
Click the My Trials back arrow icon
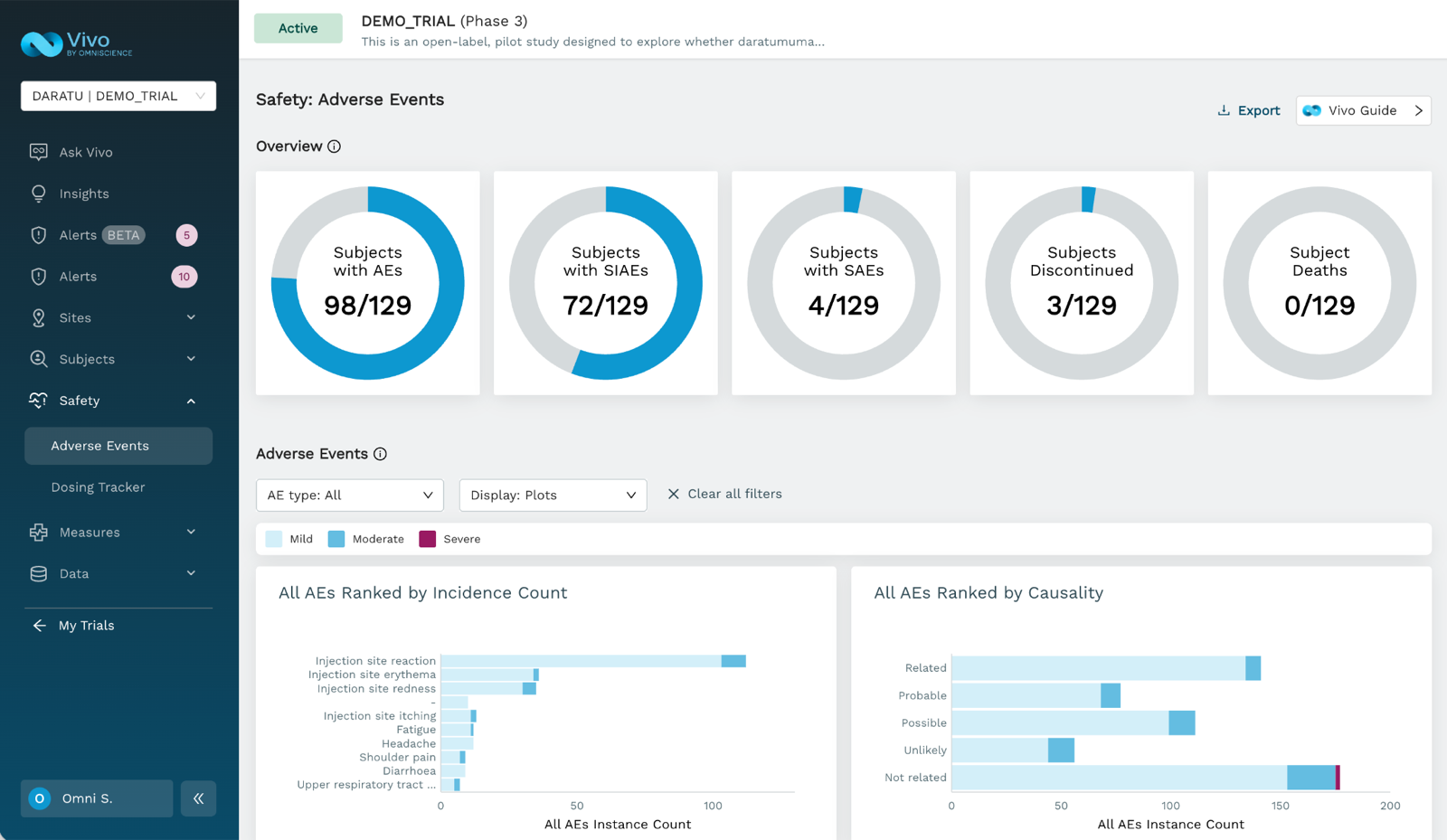pos(39,626)
